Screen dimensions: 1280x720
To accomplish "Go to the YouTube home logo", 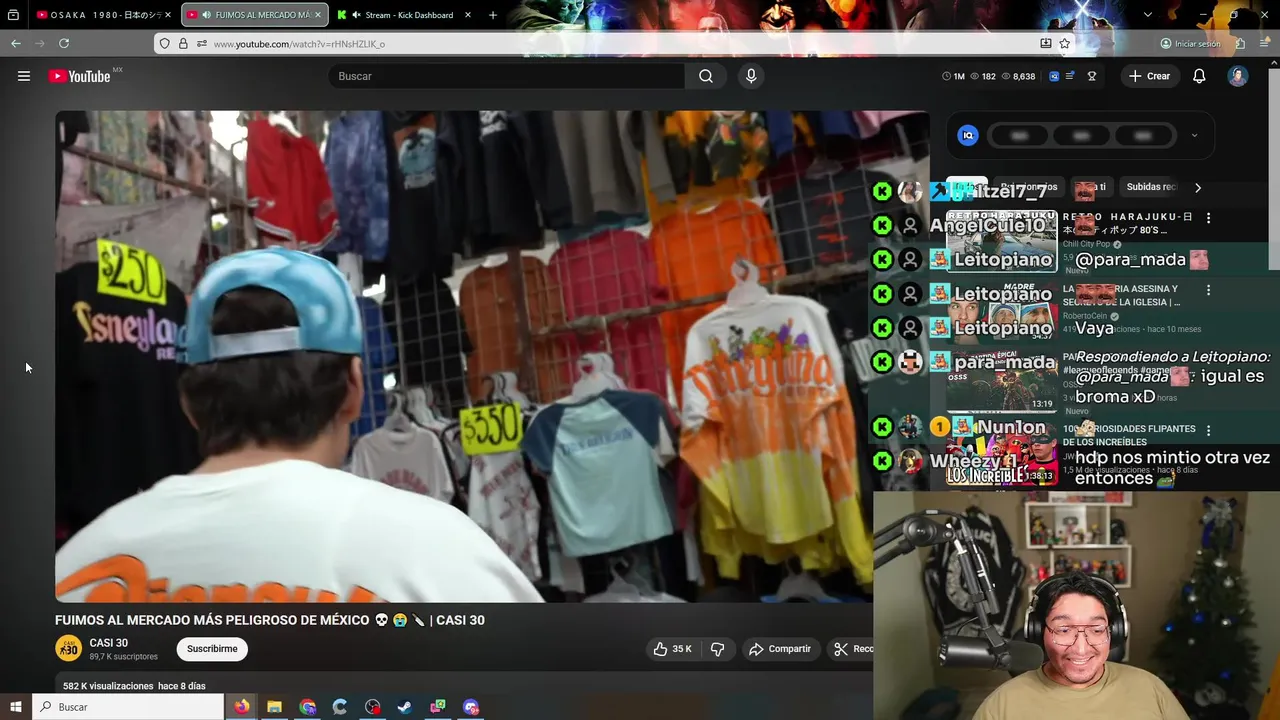I will coord(79,76).
